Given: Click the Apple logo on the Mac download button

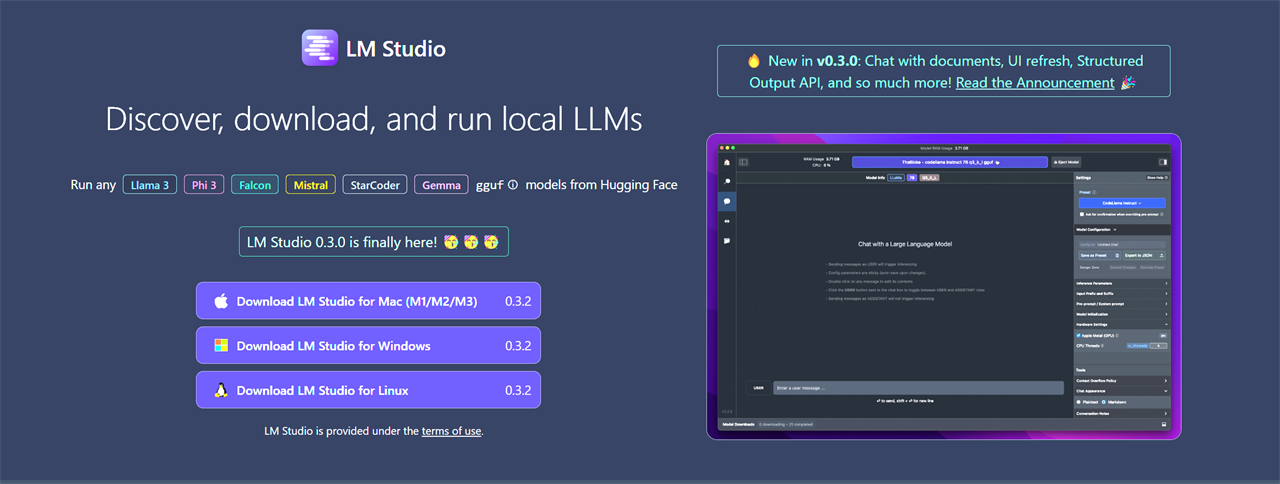Looking at the screenshot, I should click(x=221, y=301).
